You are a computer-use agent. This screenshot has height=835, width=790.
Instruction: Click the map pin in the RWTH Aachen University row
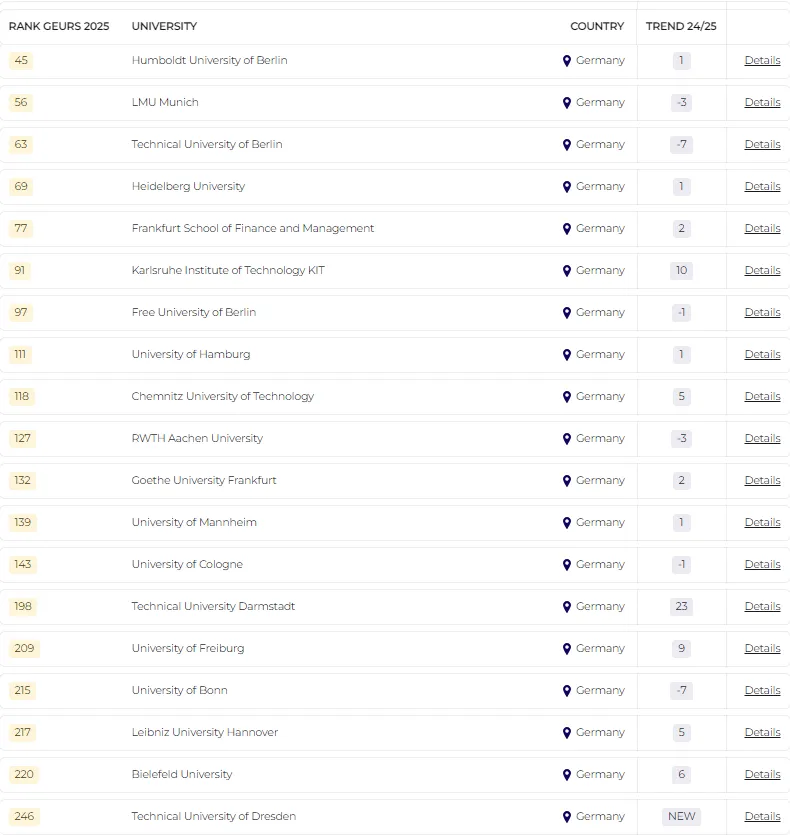[567, 439]
